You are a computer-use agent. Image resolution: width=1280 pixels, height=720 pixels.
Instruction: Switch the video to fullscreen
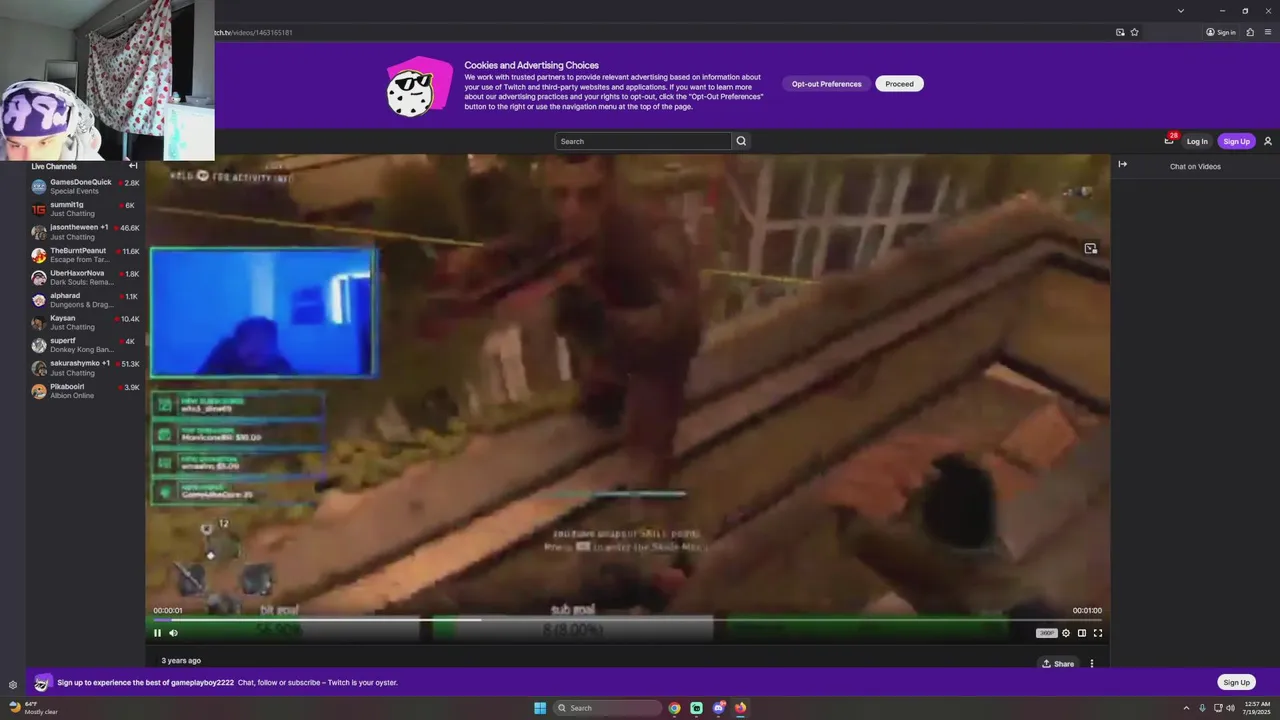point(1098,633)
